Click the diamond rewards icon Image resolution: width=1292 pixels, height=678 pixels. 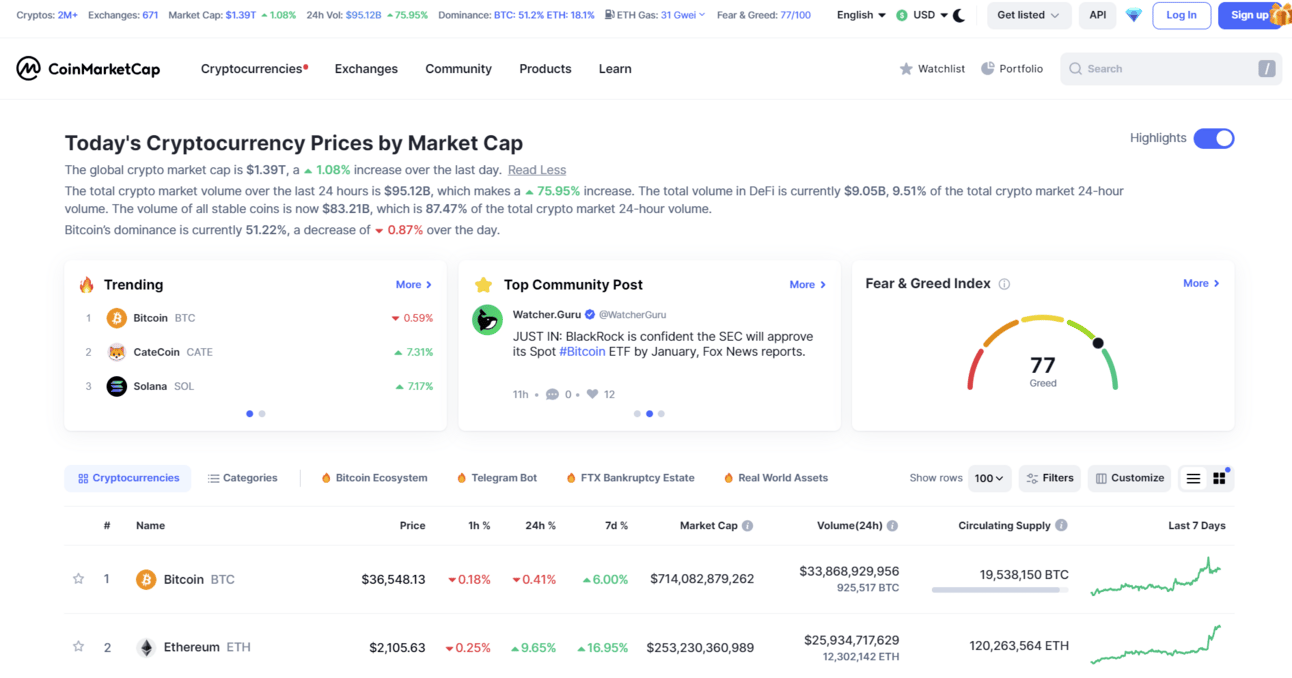click(1133, 15)
